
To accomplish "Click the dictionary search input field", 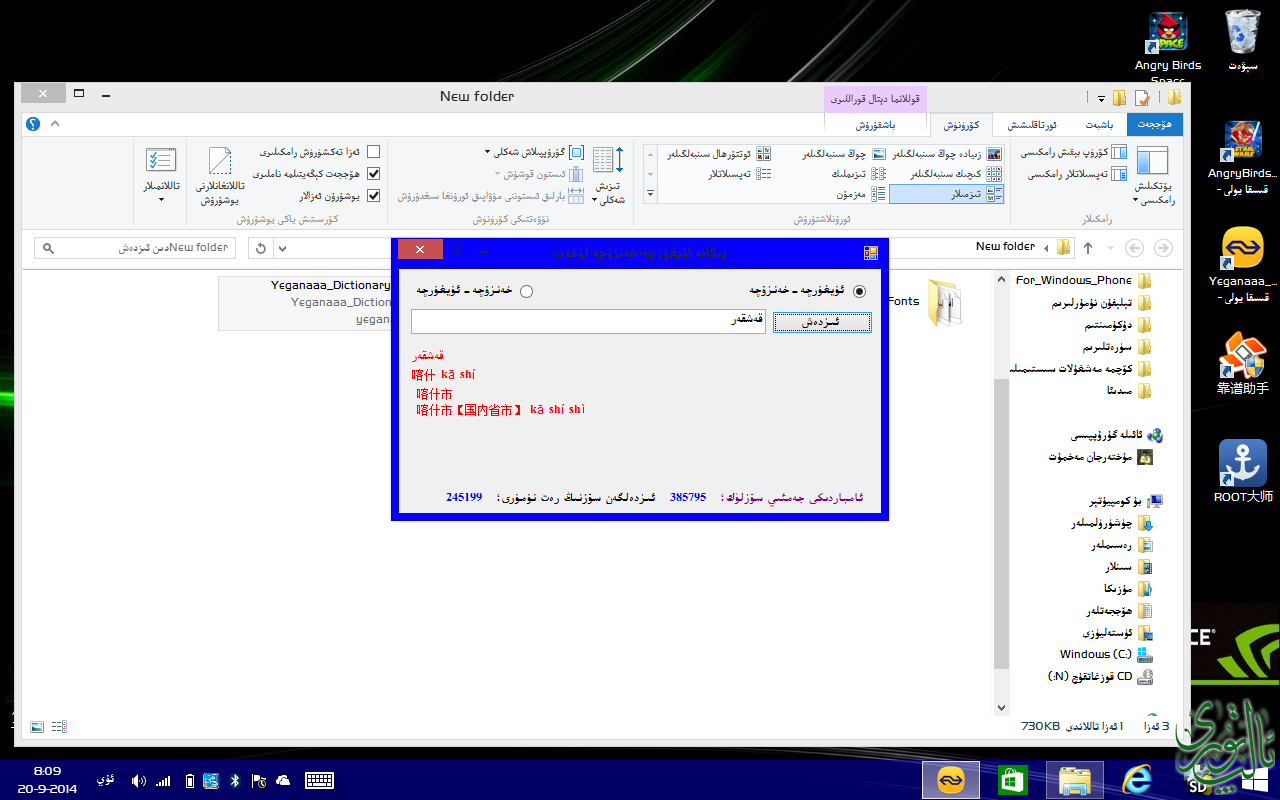I will click(588, 321).
